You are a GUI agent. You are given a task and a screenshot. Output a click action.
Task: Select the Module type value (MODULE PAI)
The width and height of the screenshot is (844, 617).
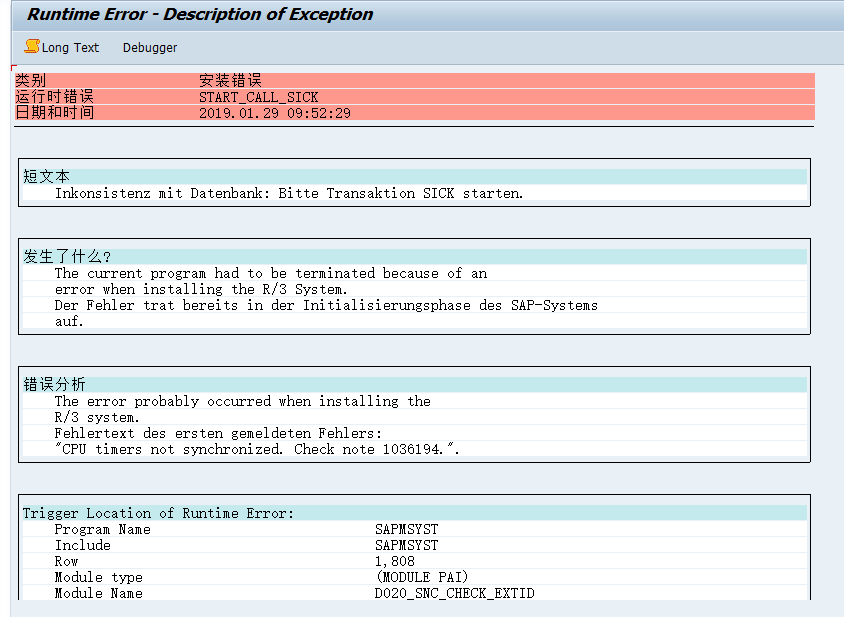coord(422,577)
